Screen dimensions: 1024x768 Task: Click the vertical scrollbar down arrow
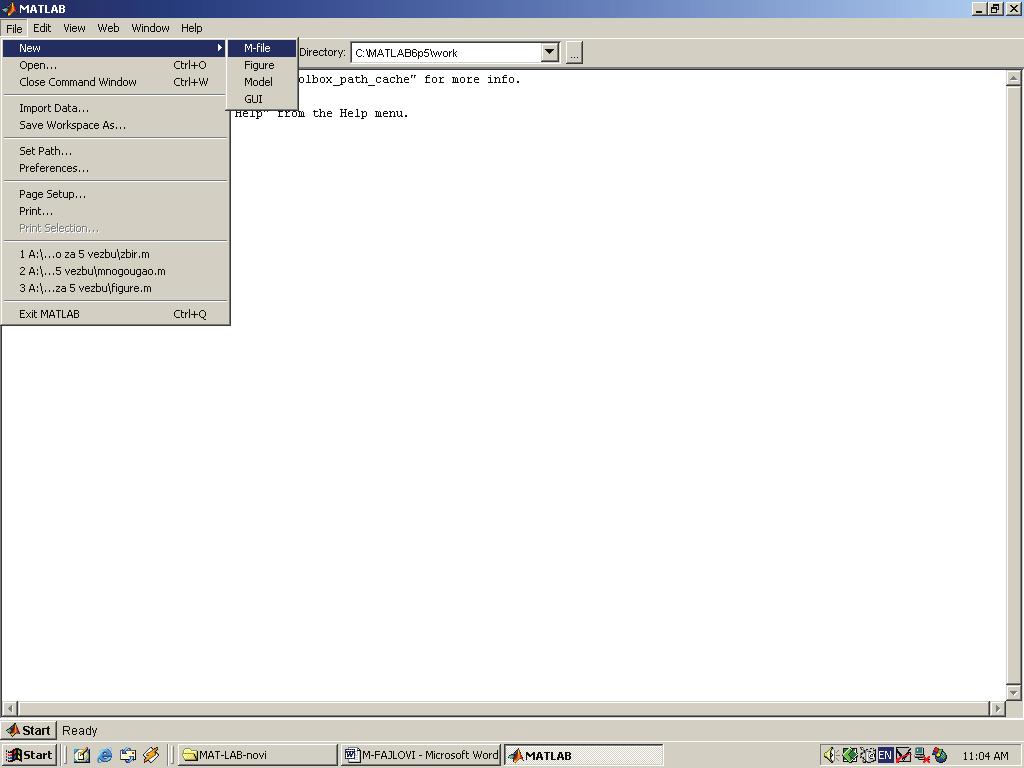click(x=1014, y=692)
